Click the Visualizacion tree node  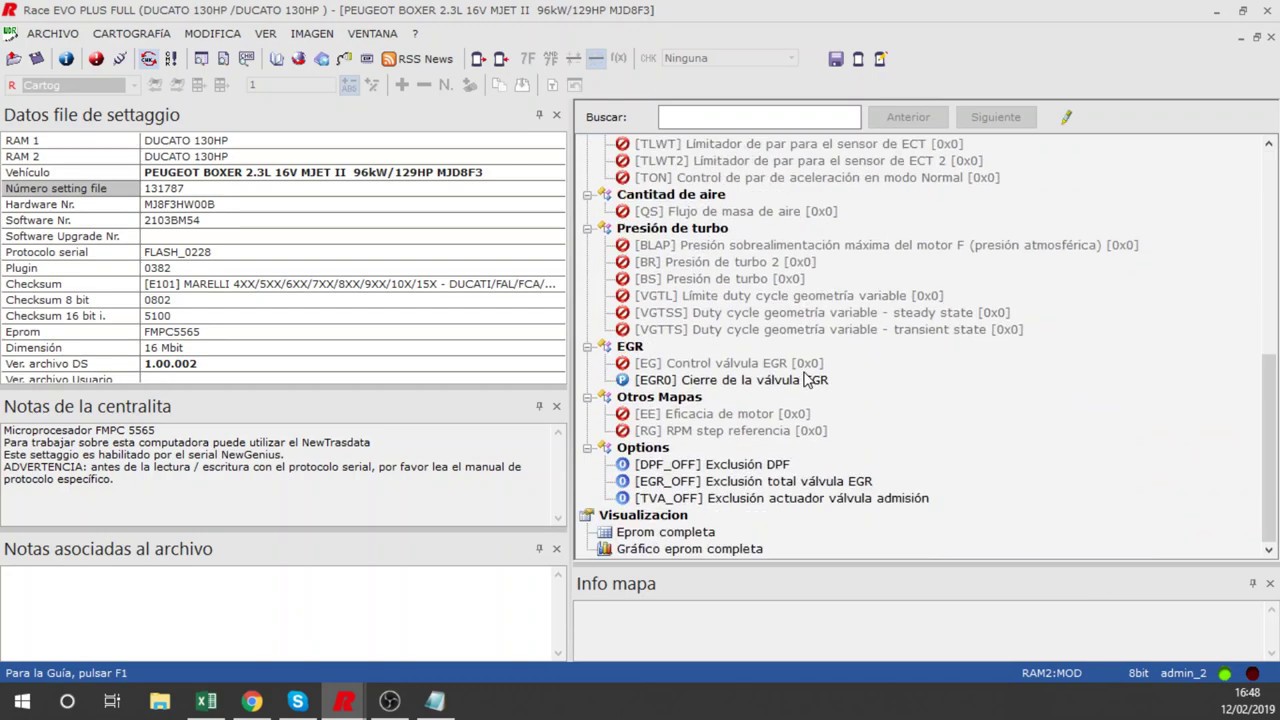pos(643,515)
